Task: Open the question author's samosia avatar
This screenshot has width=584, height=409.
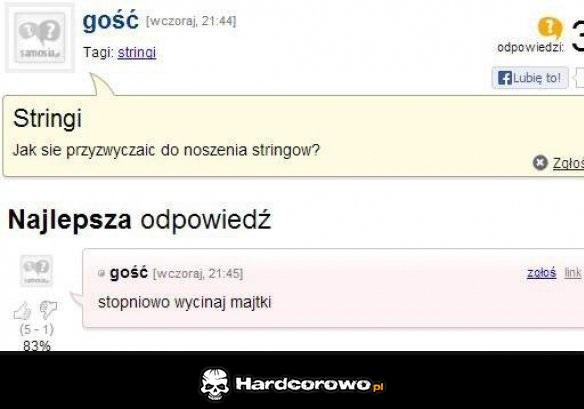Action: coord(40,38)
